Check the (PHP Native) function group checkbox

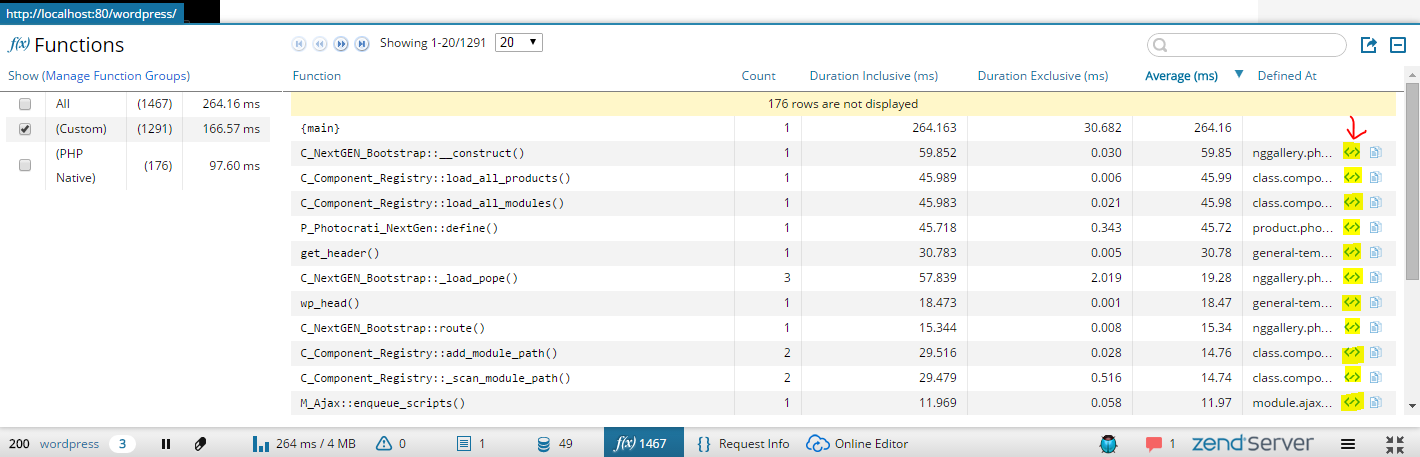coord(25,165)
